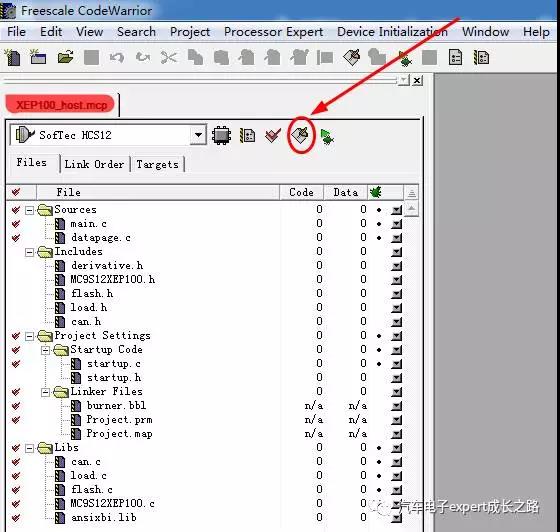Viewport: 560px width, 532px height.
Task: Click the Paste icon in main toolbar
Action: [221, 57]
